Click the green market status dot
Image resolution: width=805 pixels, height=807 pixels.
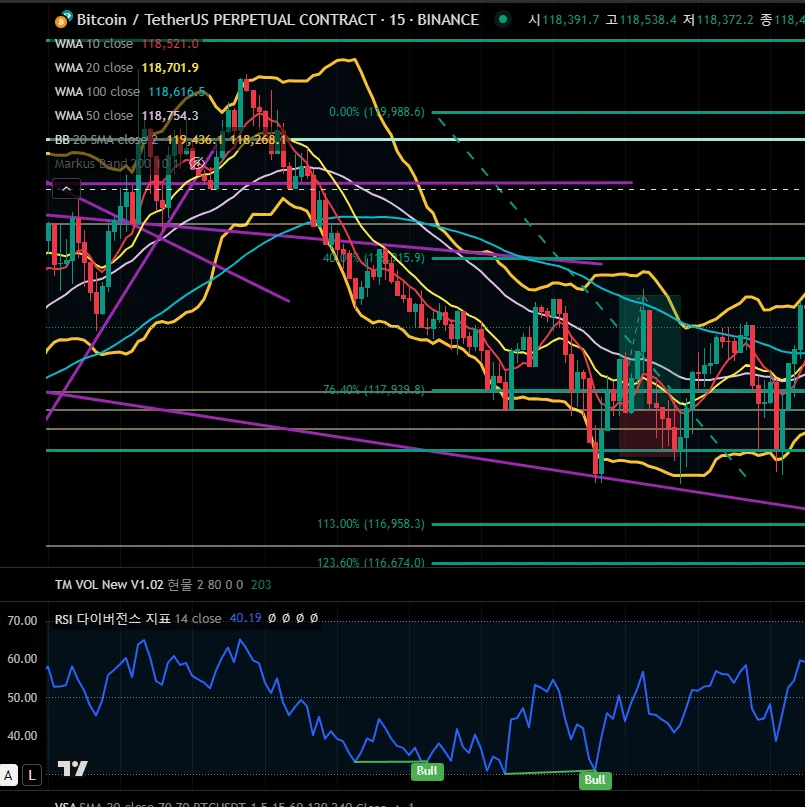pos(502,20)
